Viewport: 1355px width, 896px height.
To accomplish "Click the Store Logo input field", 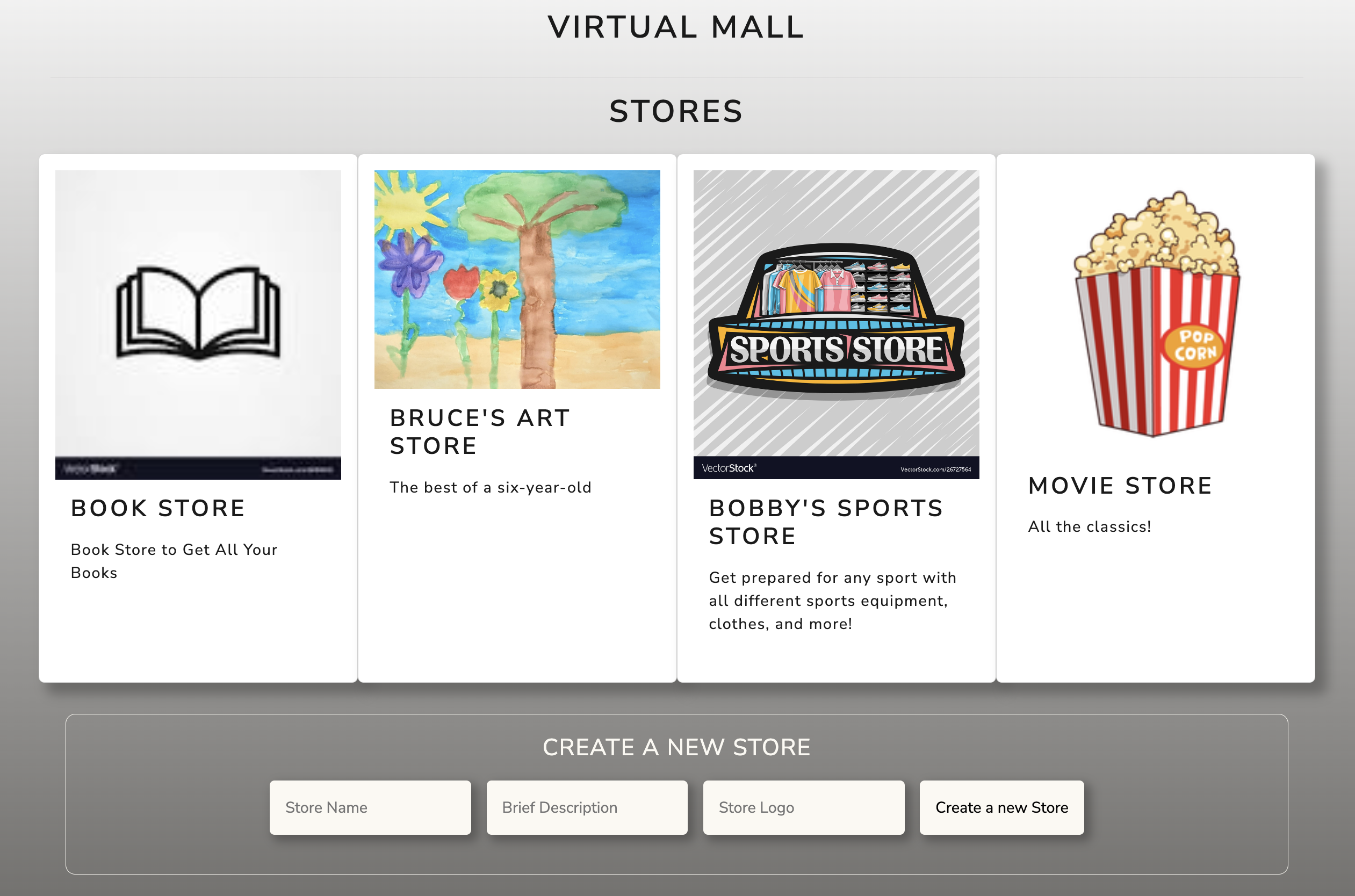I will click(x=803, y=807).
